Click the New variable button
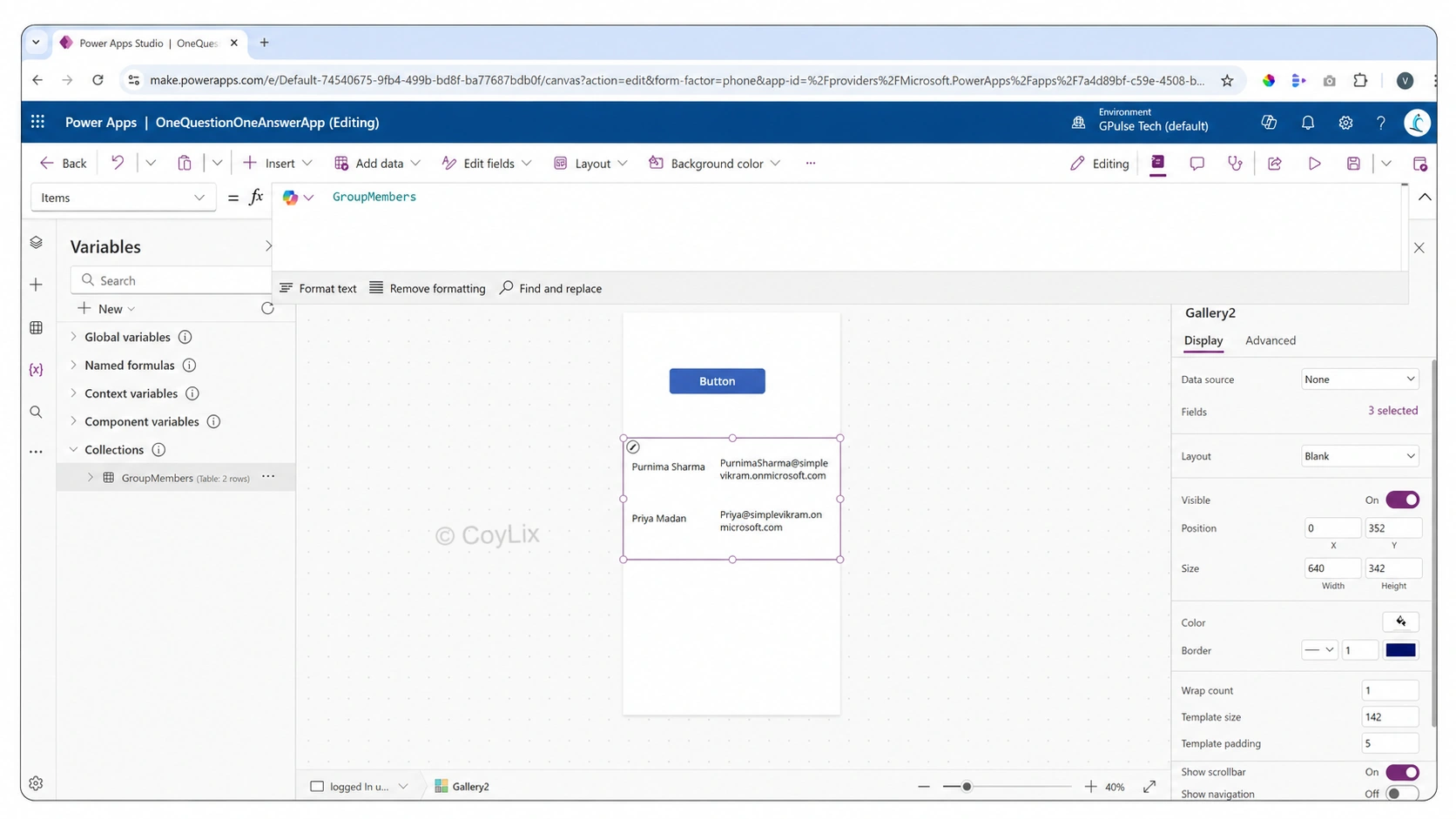1456x819 pixels. click(x=106, y=309)
